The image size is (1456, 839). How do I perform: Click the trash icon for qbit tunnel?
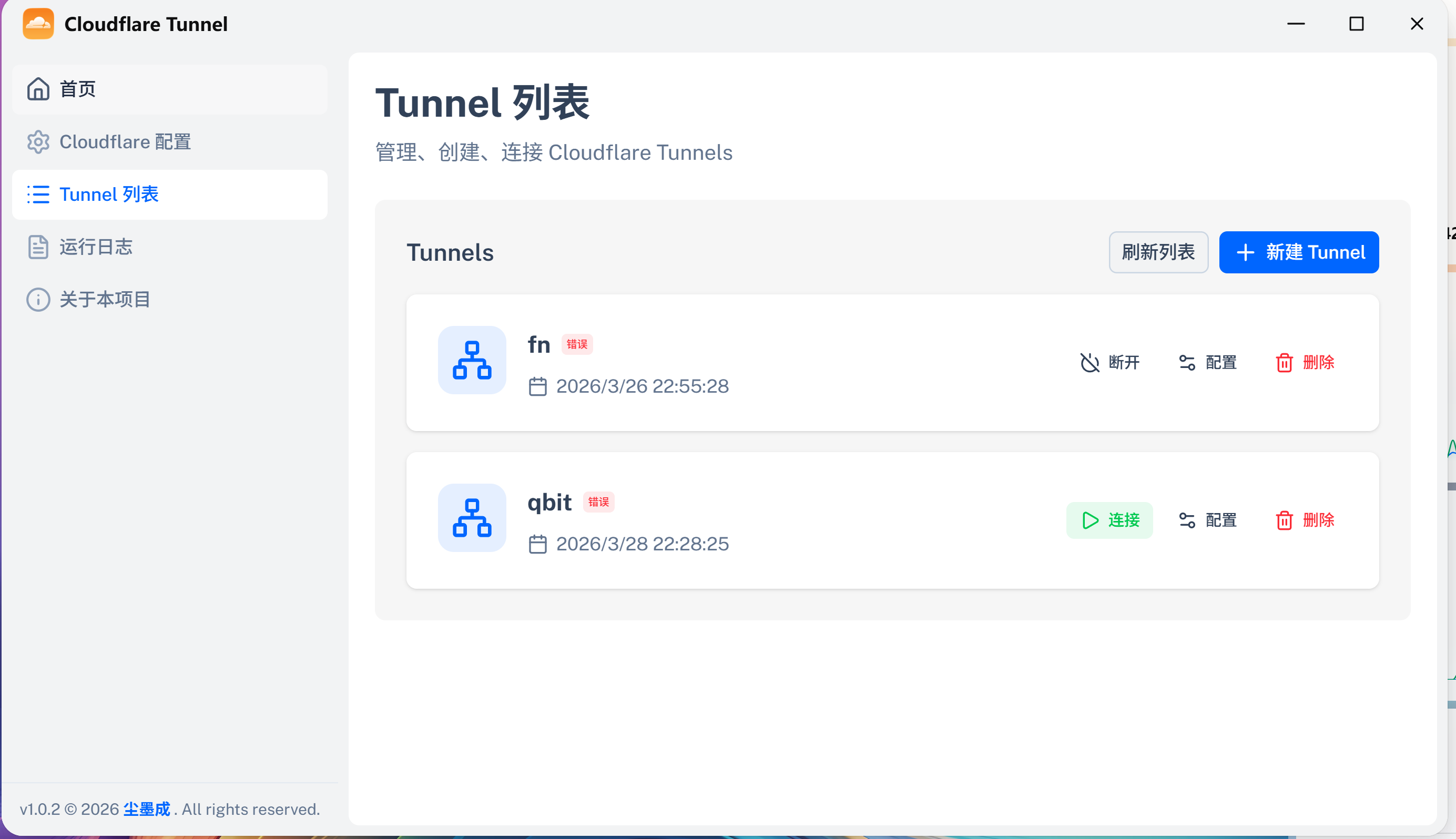tap(1284, 520)
